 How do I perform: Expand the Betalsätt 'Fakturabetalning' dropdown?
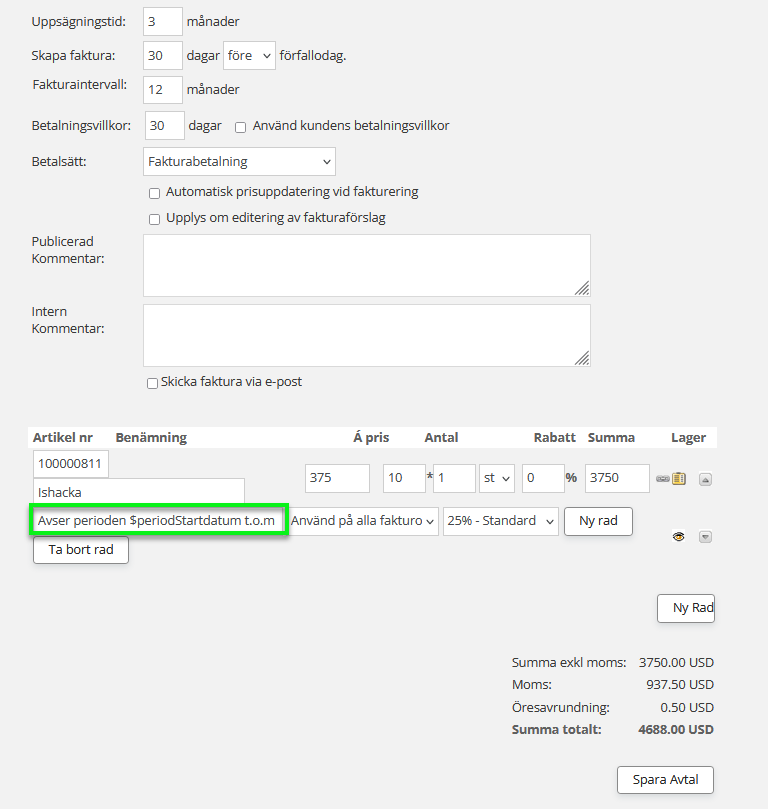tap(239, 161)
